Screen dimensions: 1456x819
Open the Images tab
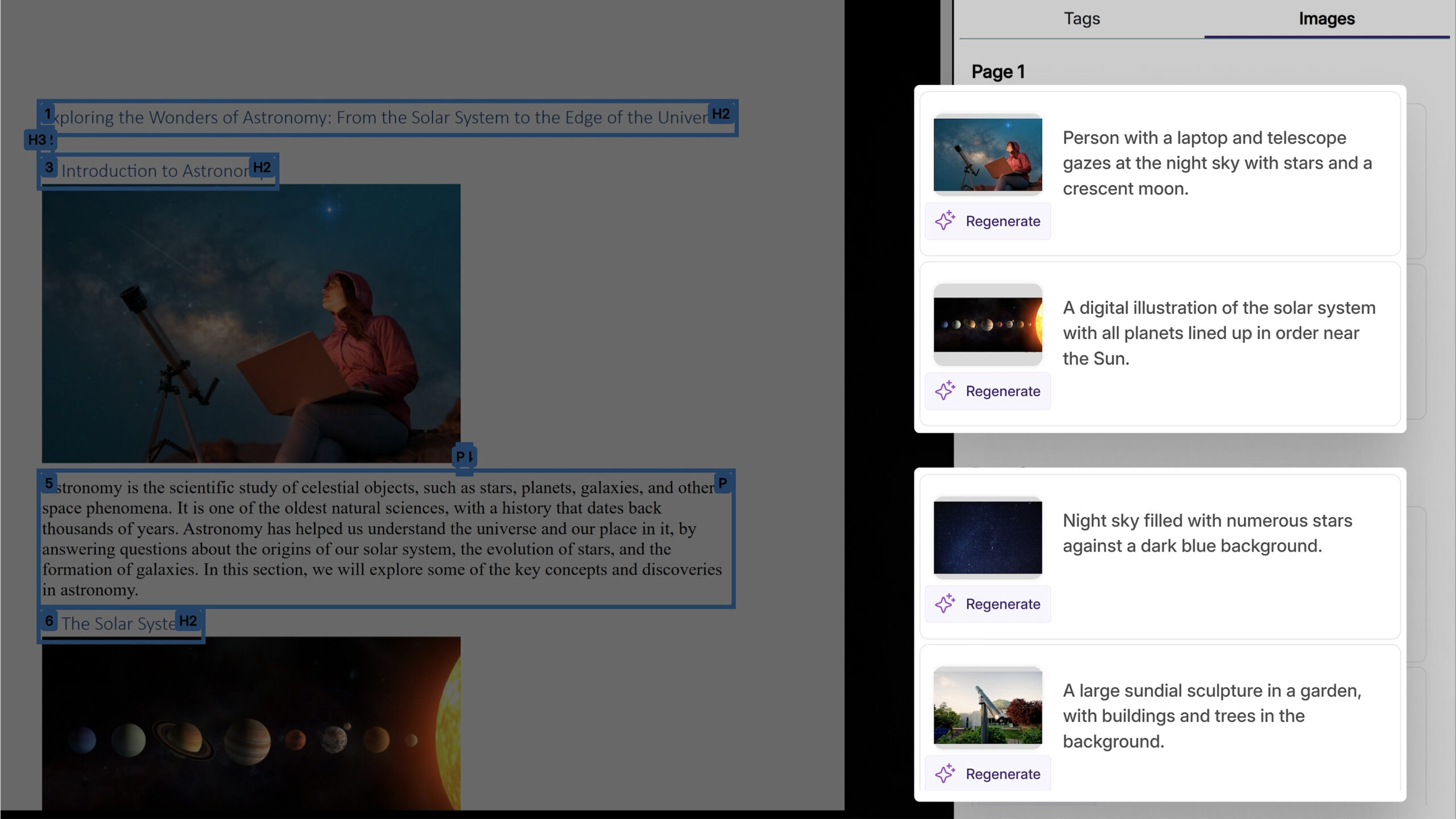pos(1326,19)
